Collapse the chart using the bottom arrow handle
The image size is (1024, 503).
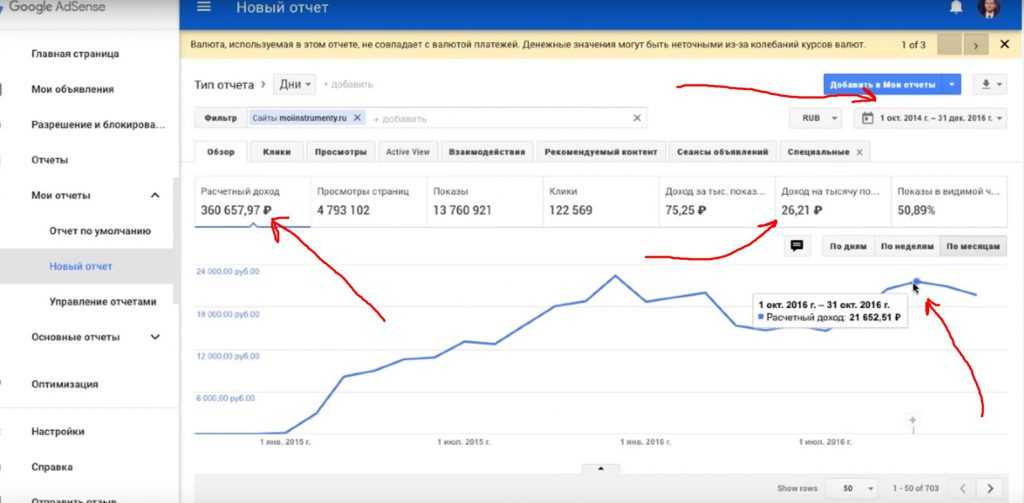[600, 468]
